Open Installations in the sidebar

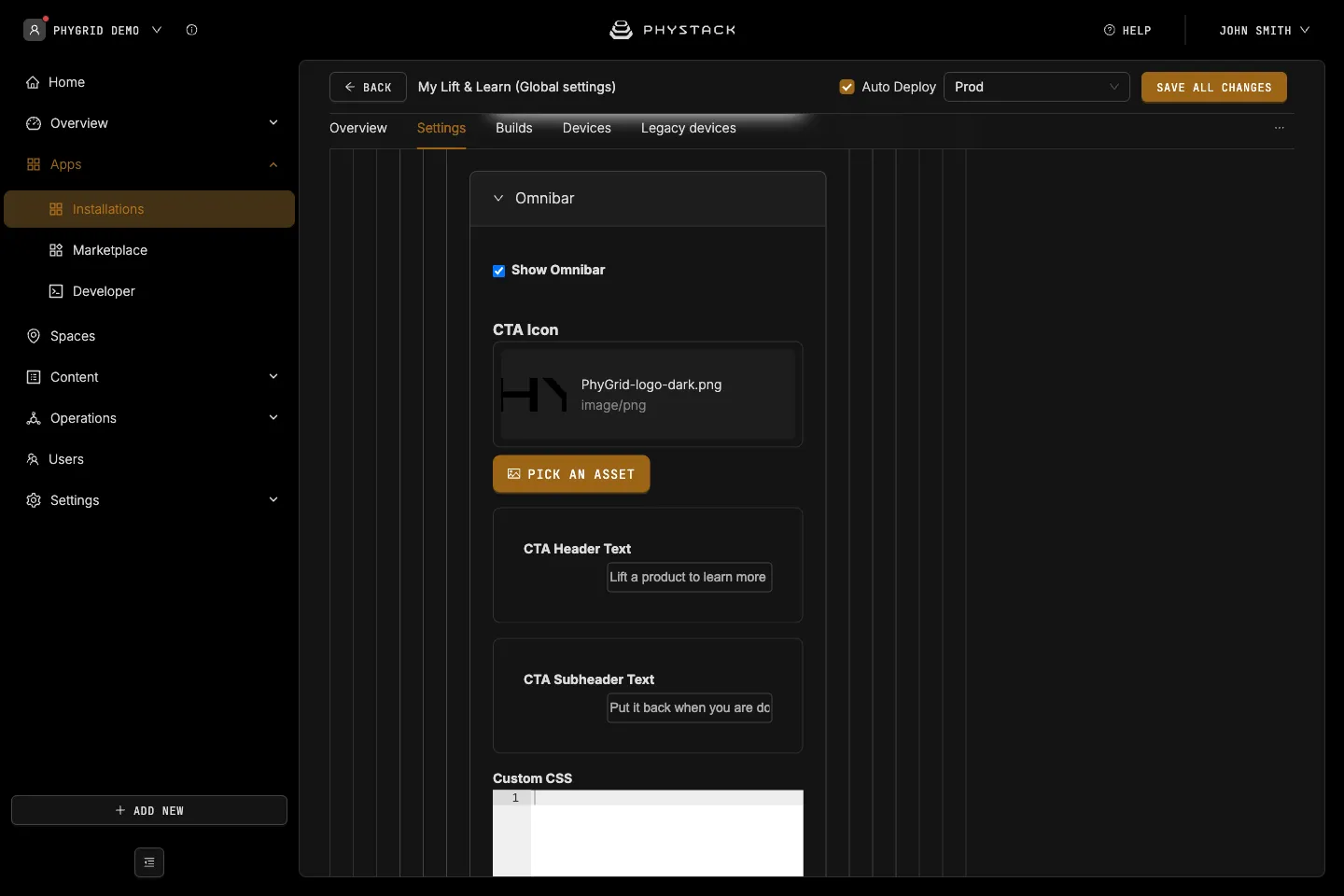(x=149, y=209)
